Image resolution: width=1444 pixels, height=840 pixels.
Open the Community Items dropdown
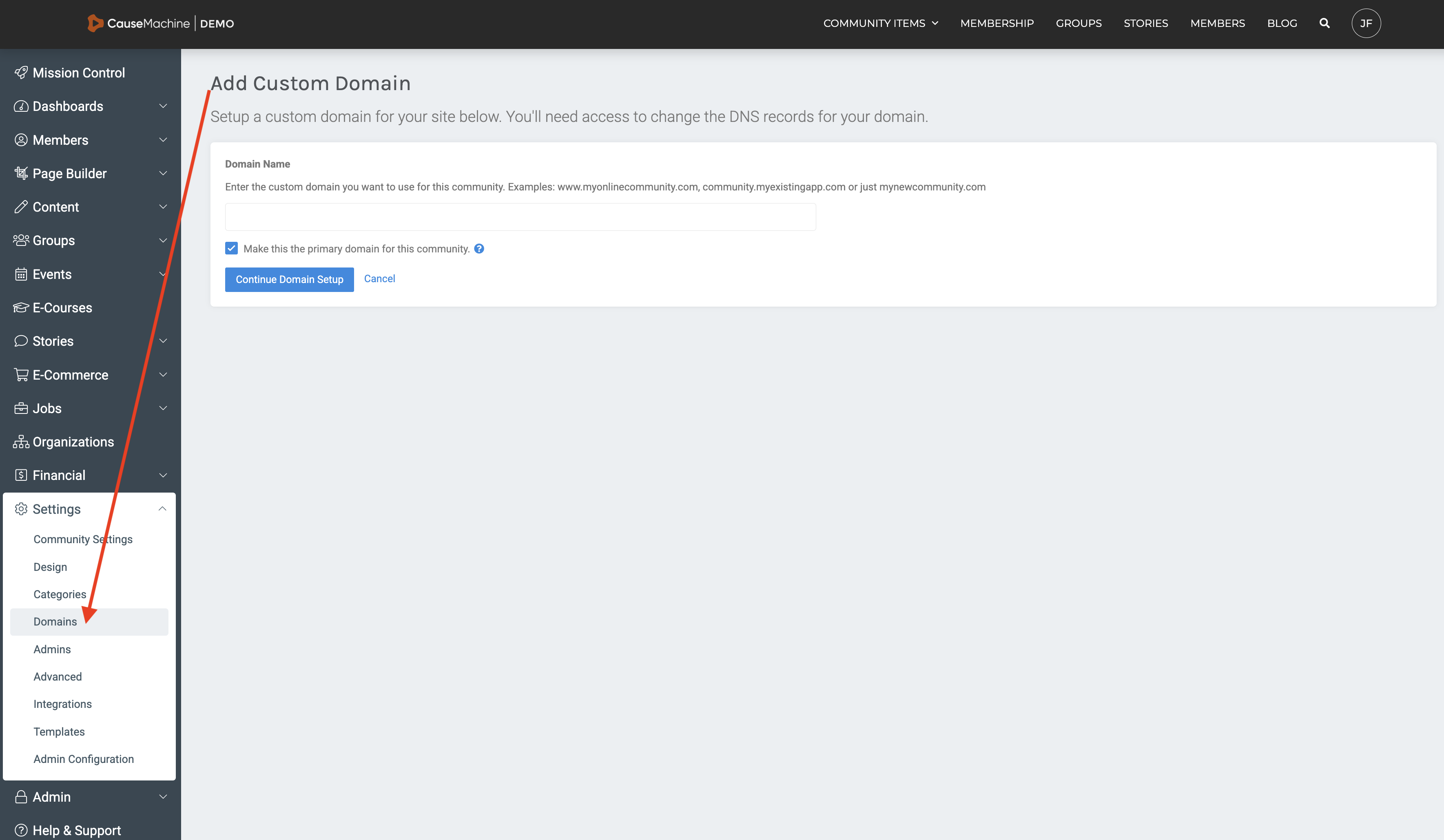pyautogui.click(x=880, y=24)
